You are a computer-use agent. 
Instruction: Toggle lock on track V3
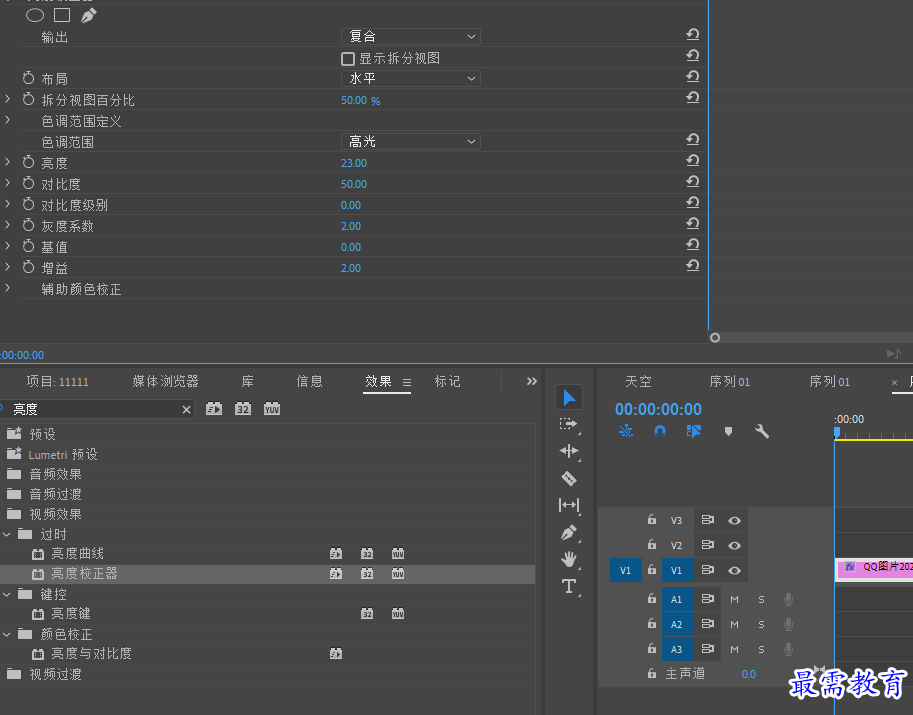[x=652, y=519]
